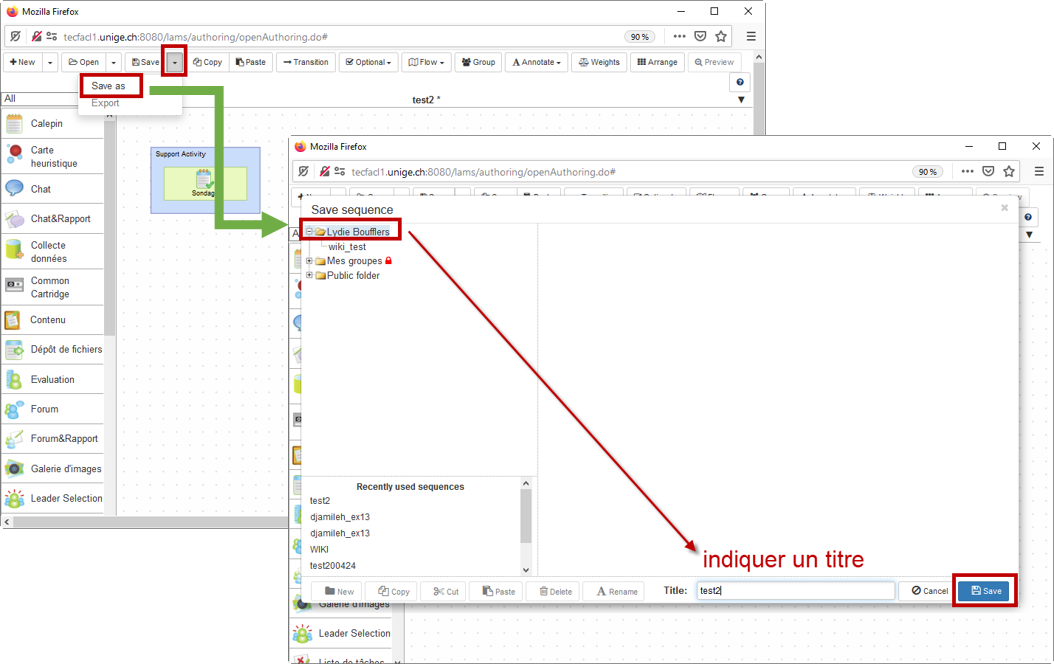1054x664 pixels.
Task: Cancel the Save sequence dialog
Action: tap(929, 591)
